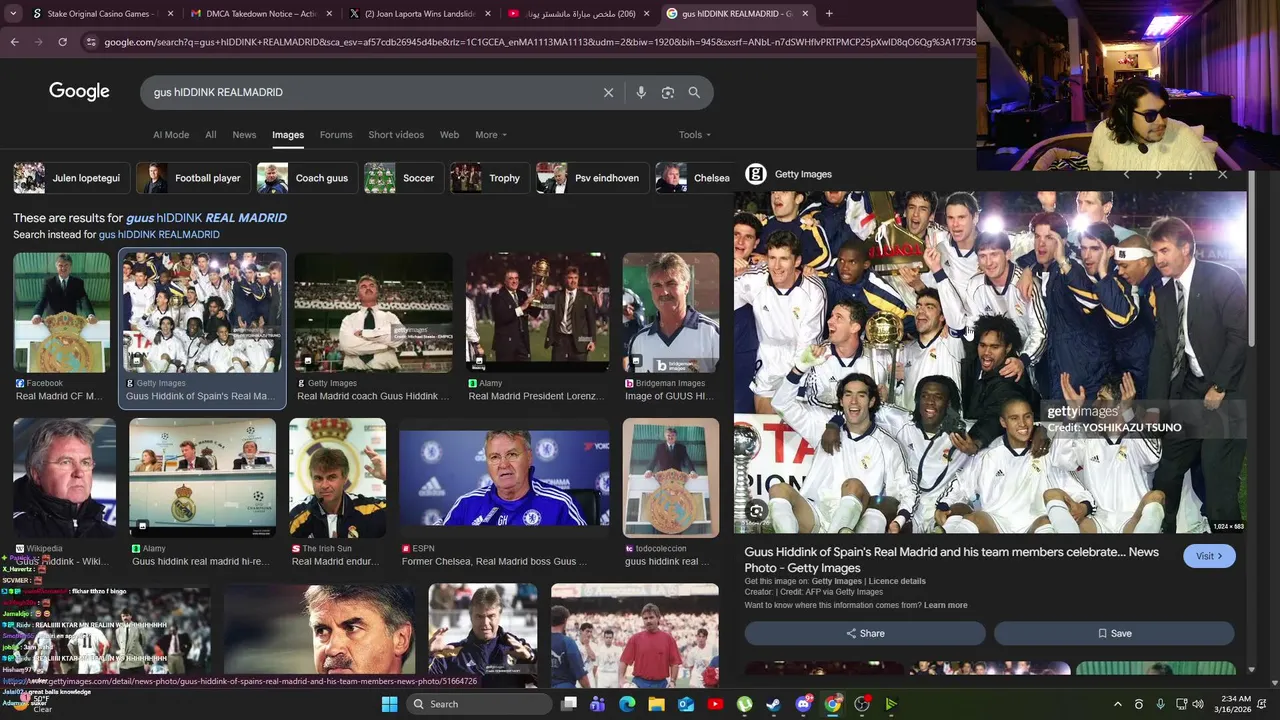
Task: Search instead for gus hIDDINK REALMADRID
Action: (159, 235)
